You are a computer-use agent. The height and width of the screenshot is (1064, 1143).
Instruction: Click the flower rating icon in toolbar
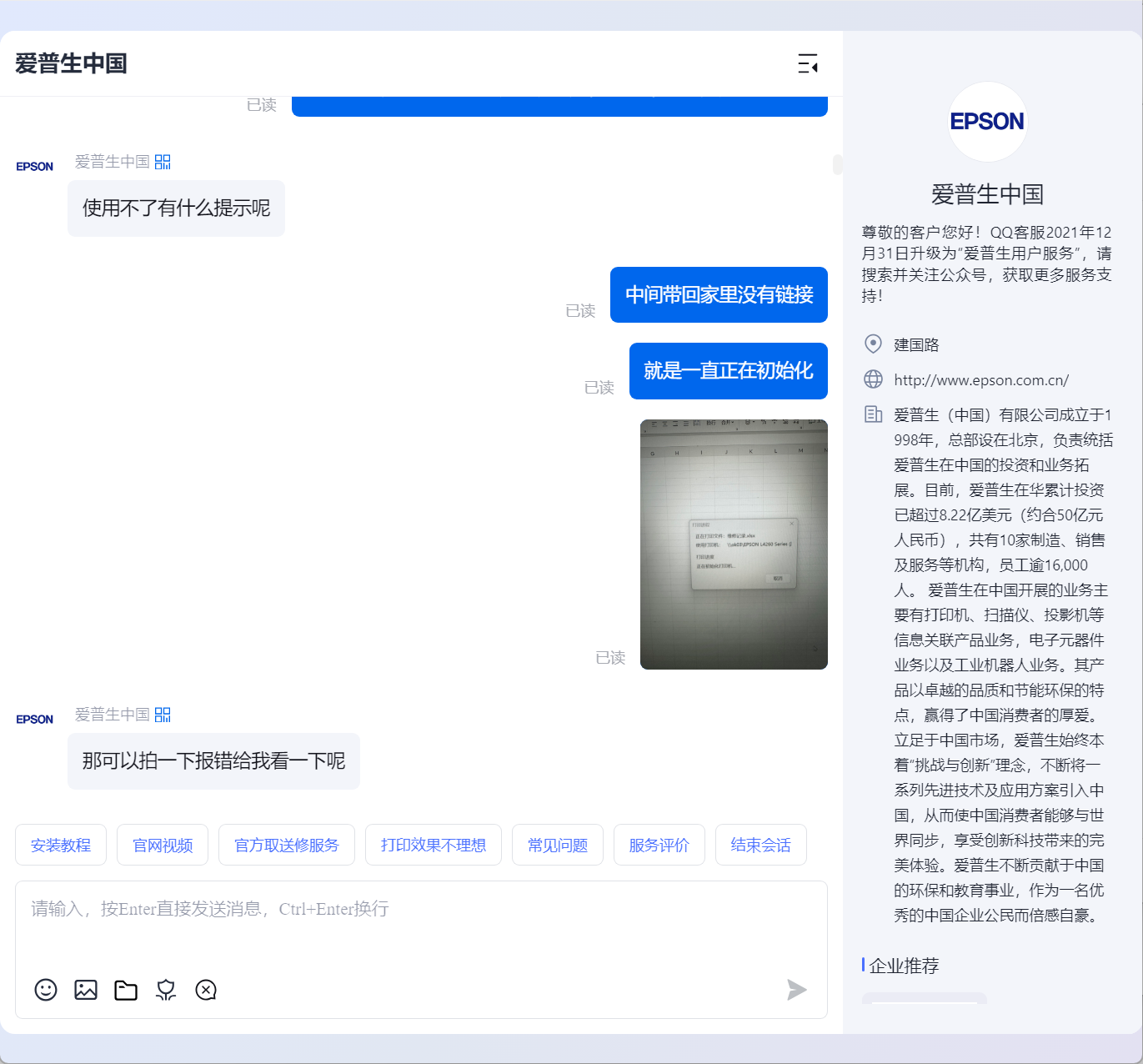point(166,990)
